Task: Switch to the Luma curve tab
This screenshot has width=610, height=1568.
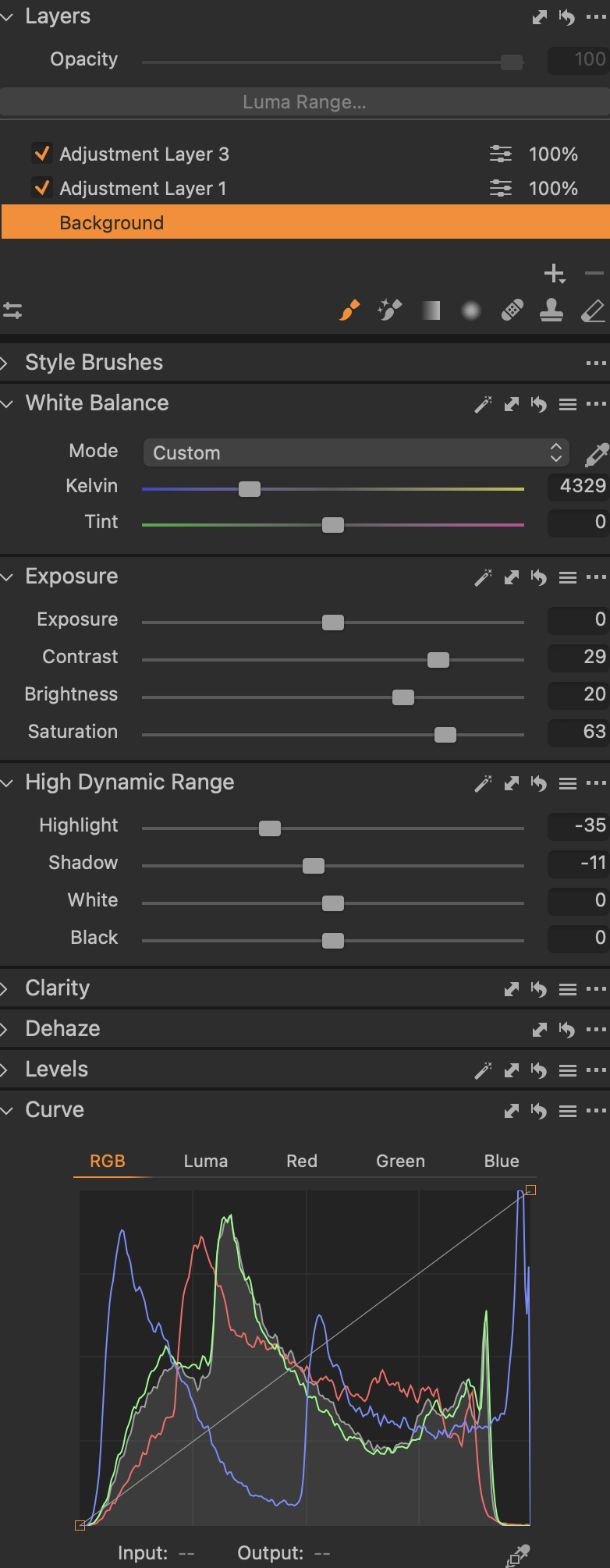Action: coord(206,1161)
